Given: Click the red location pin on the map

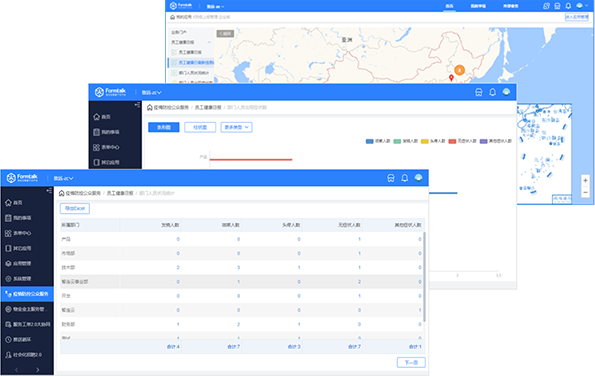Looking at the screenshot, I should [451, 78].
